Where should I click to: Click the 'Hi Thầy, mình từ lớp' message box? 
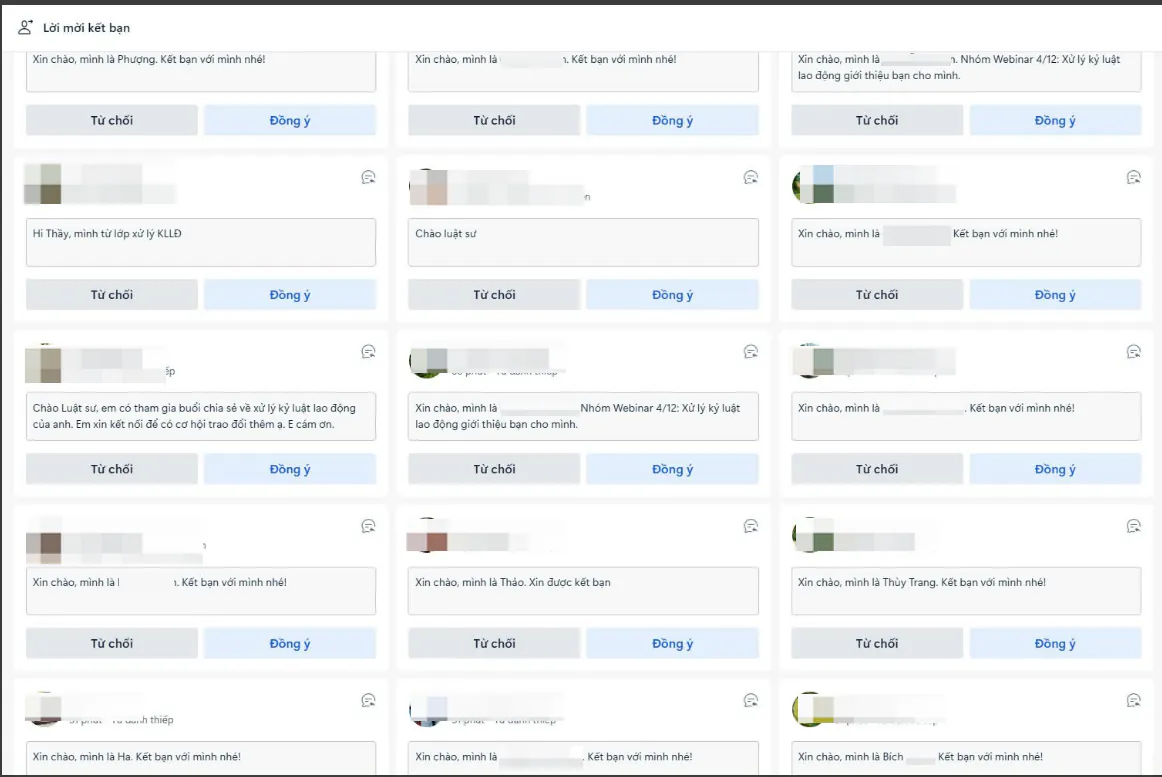pyautogui.click(x=200, y=242)
